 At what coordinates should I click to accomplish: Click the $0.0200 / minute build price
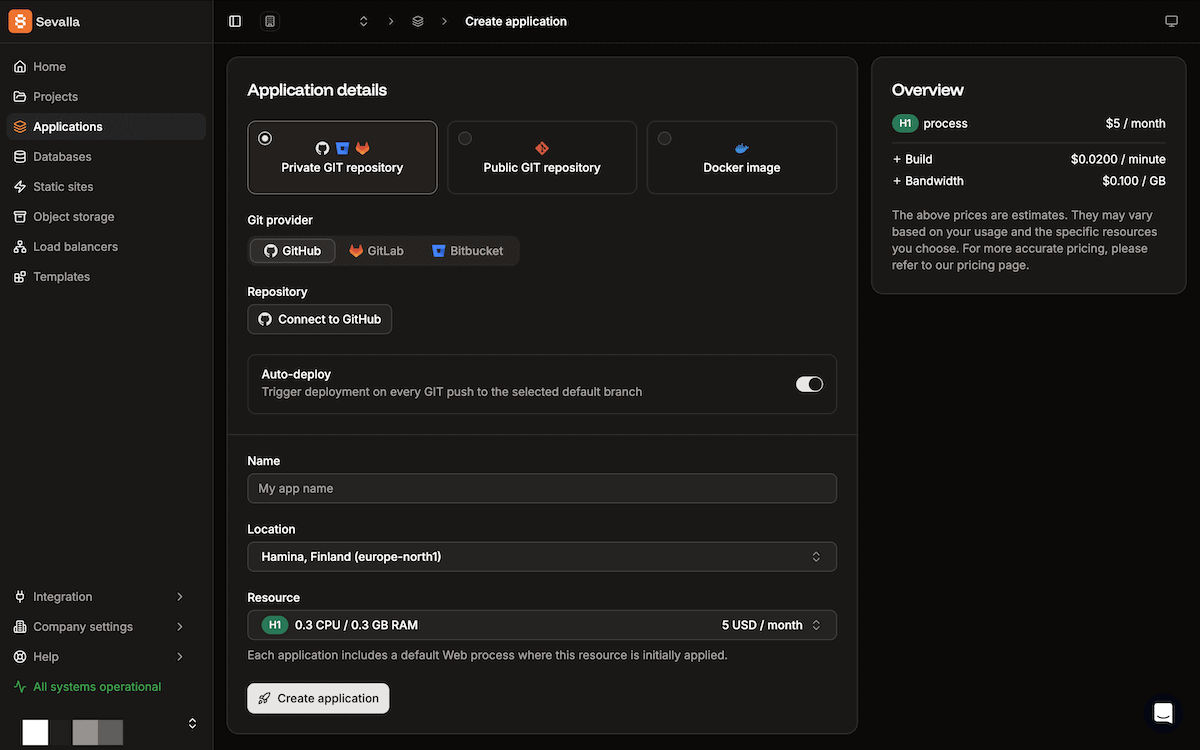point(1118,159)
